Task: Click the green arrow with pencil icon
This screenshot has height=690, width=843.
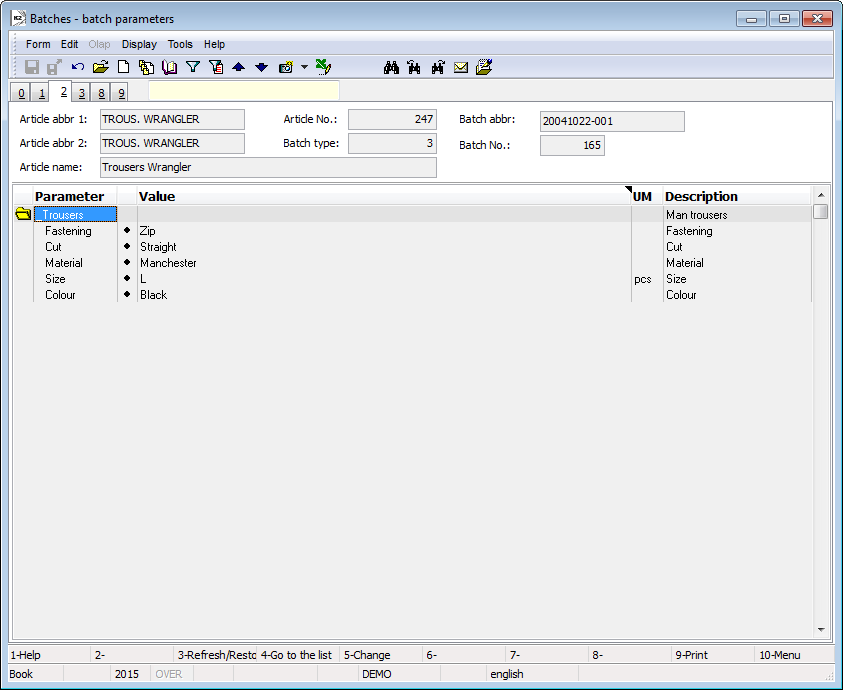Action: 323,67
